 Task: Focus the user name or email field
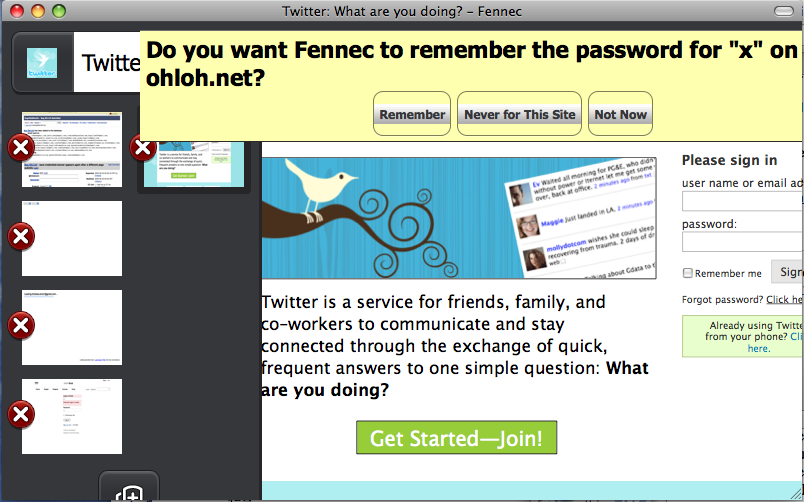(742, 201)
